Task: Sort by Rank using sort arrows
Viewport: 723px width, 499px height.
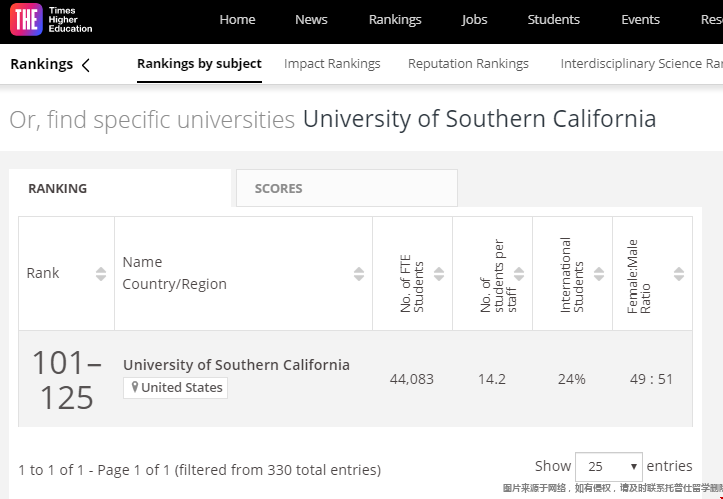Action: [101, 274]
